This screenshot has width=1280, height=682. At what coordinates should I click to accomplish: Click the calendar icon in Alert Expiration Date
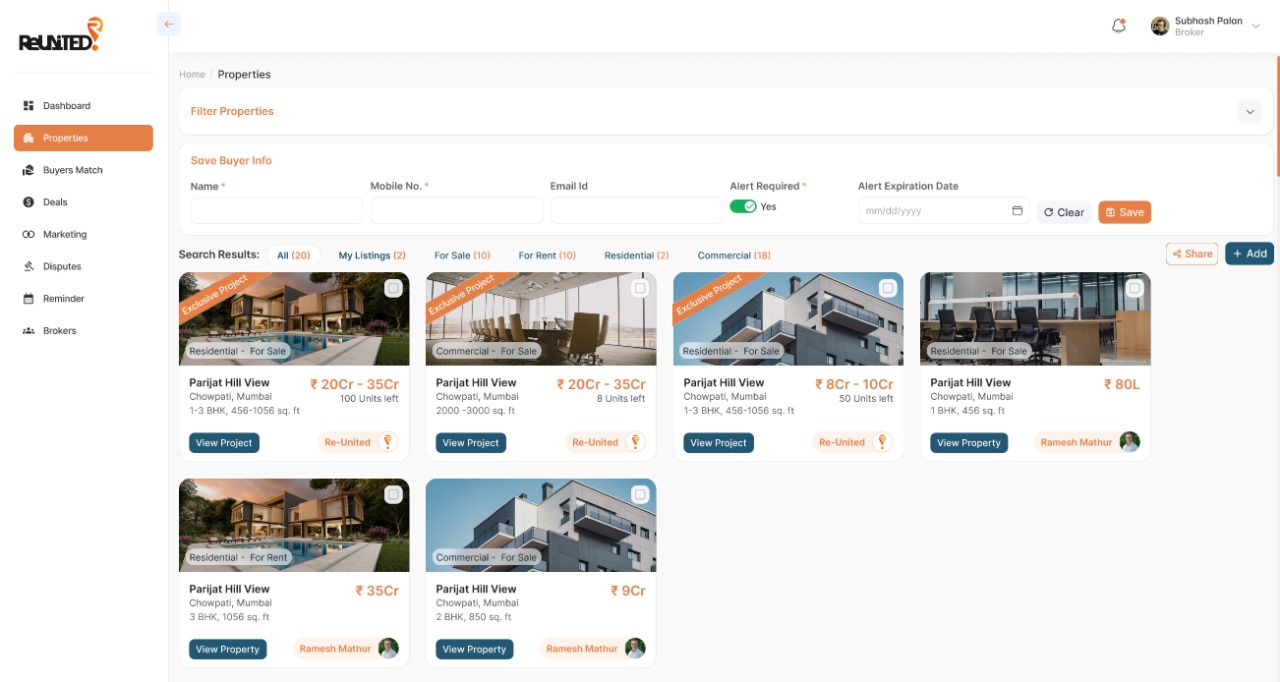coord(1017,211)
